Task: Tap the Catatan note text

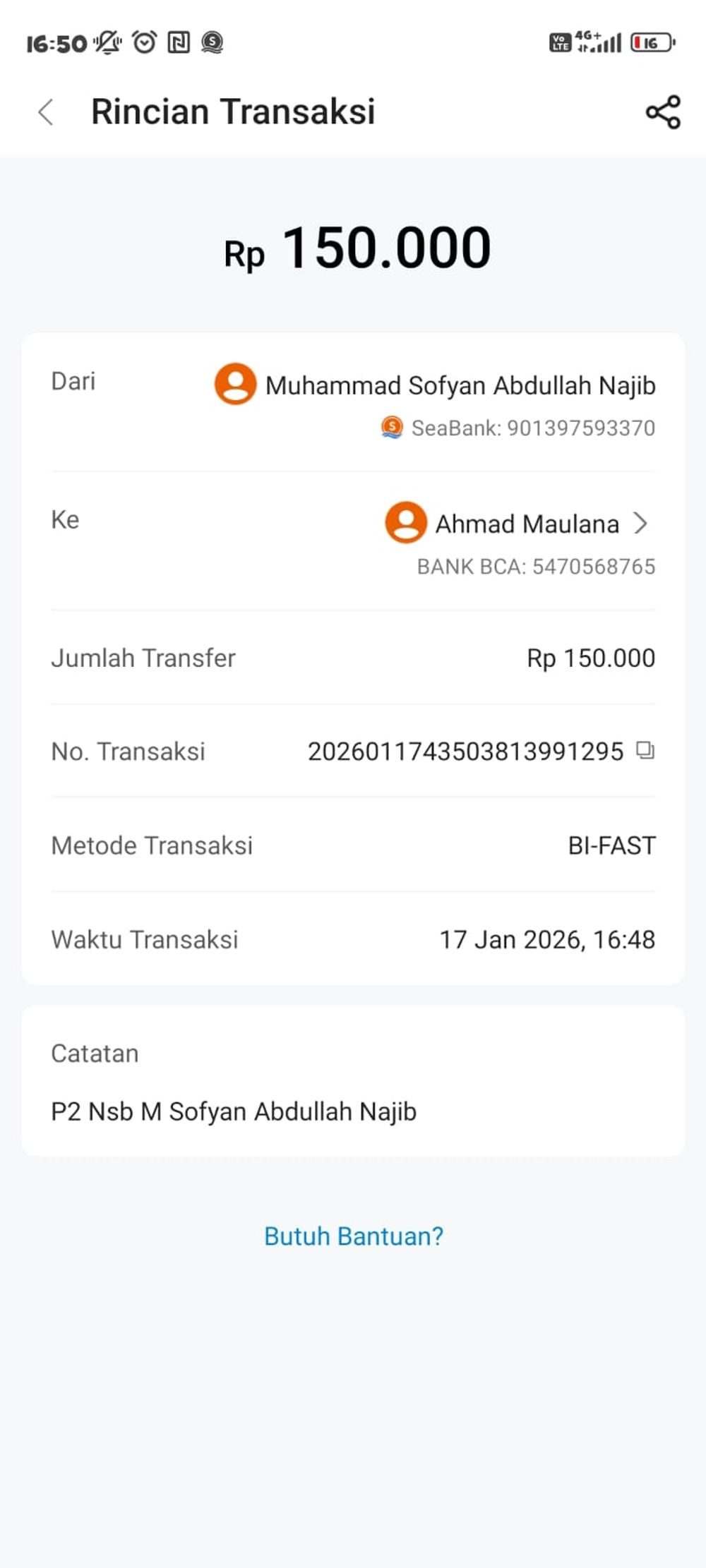Action: 234,1111
